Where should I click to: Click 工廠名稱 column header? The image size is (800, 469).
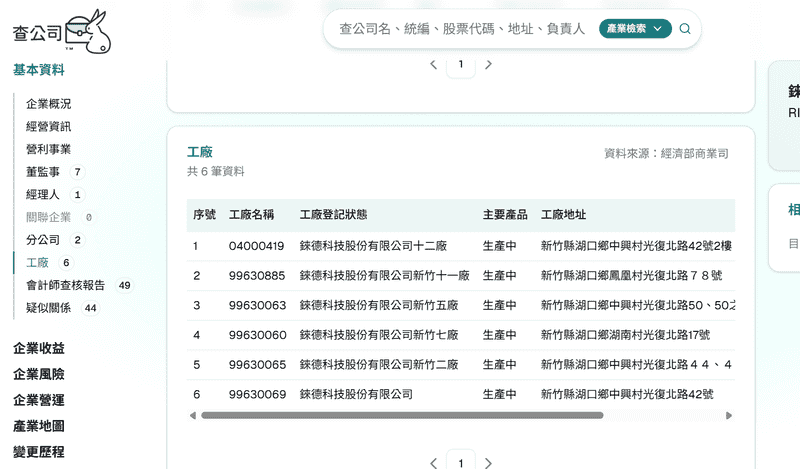pyautogui.click(x=252, y=215)
